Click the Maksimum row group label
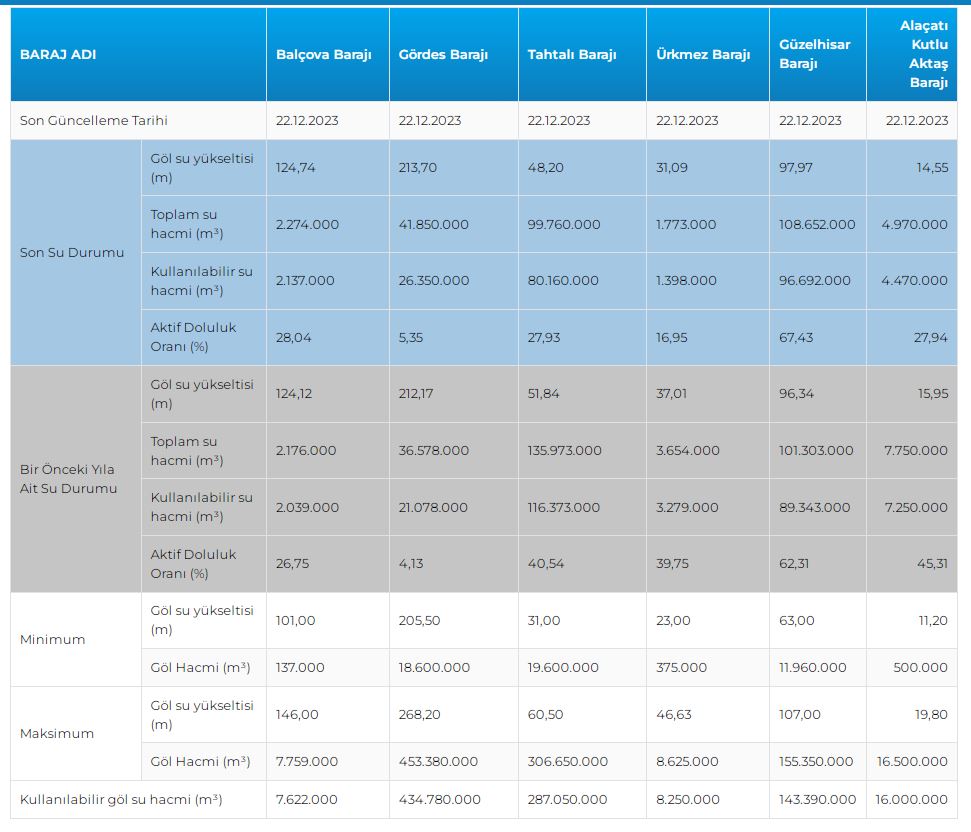Screen dimensions: 971x832 pos(57,733)
